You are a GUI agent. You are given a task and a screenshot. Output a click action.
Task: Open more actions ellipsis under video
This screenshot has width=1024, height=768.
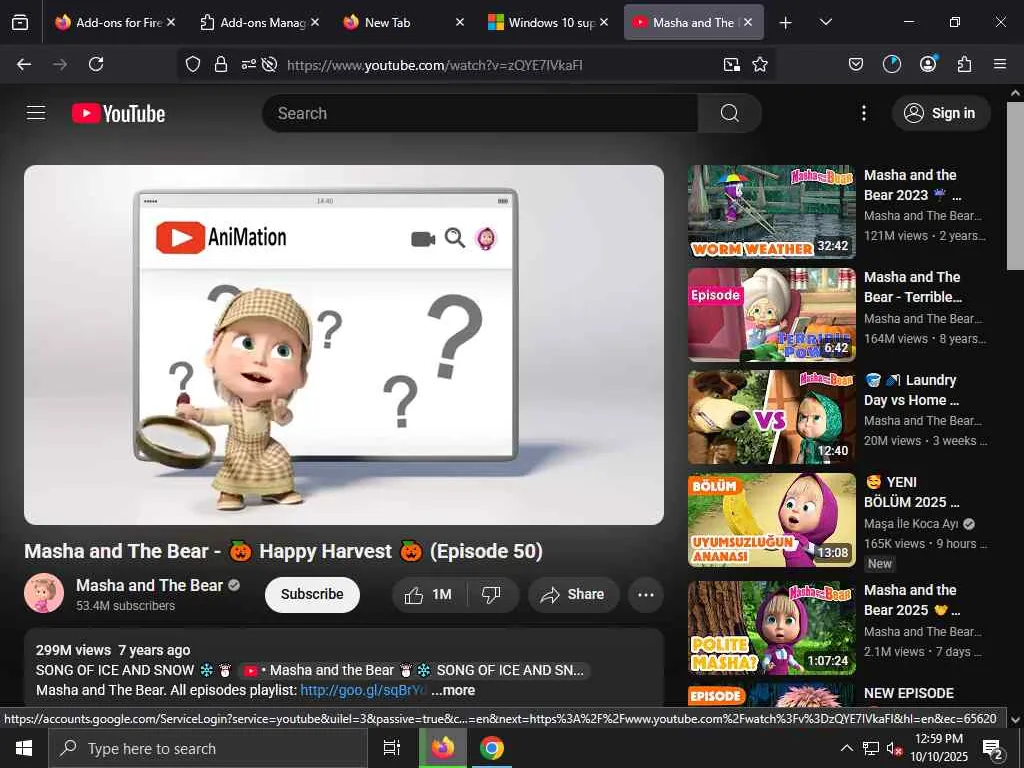click(645, 595)
